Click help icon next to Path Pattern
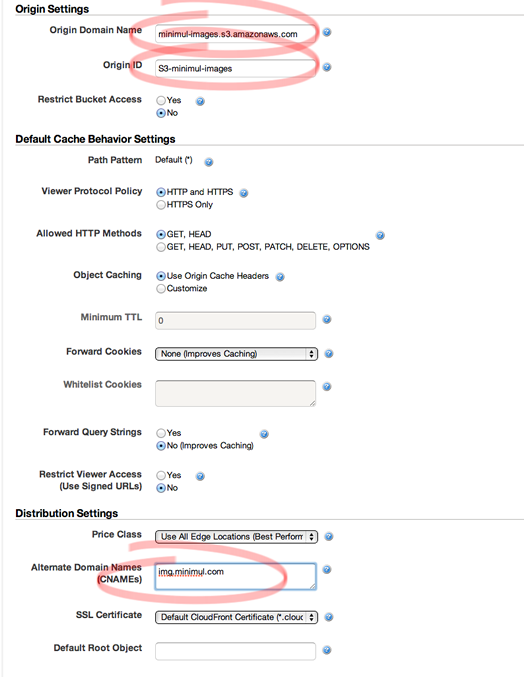Viewport: 524px width, 677px height. tap(208, 162)
